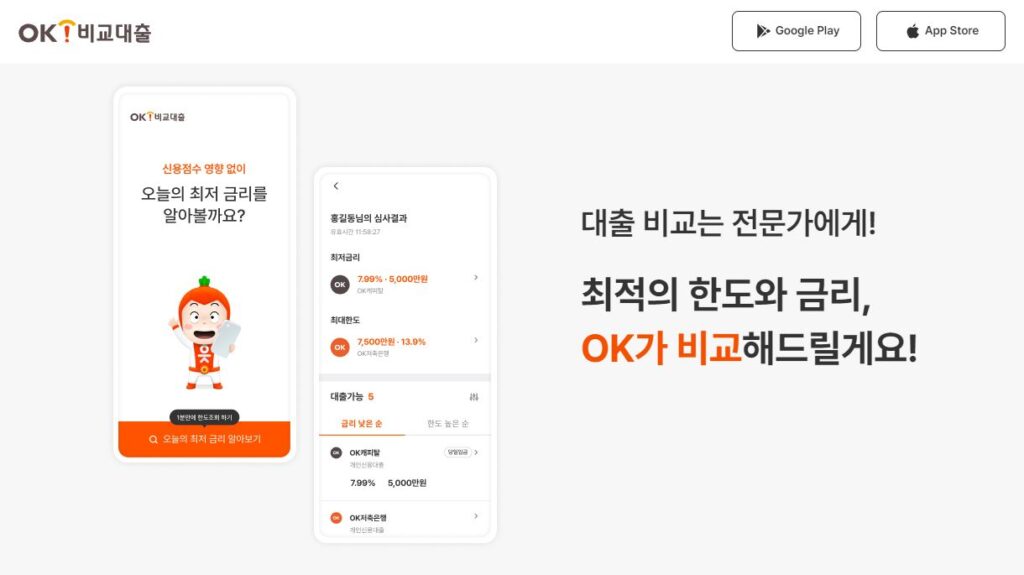Expand the OK저축은행 list row chevron

tap(476, 516)
